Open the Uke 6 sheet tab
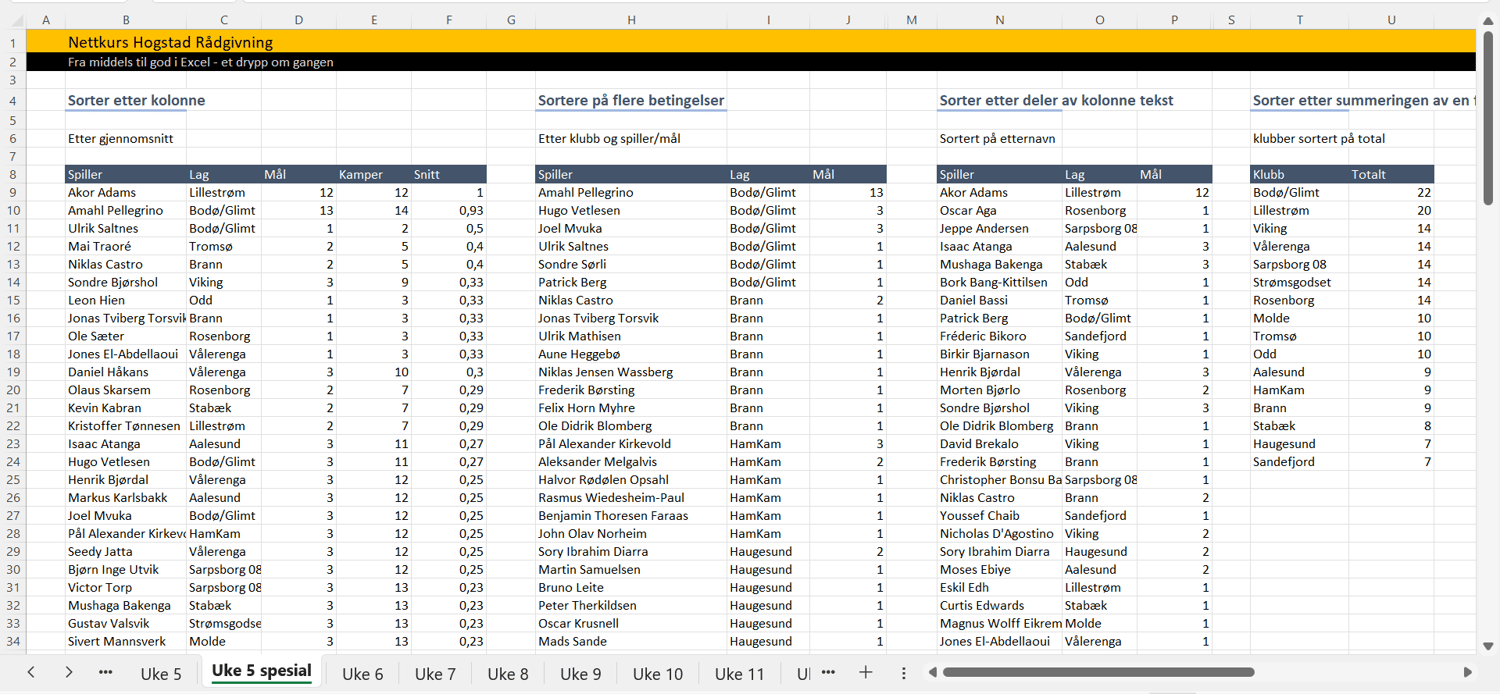 click(362, 674)
